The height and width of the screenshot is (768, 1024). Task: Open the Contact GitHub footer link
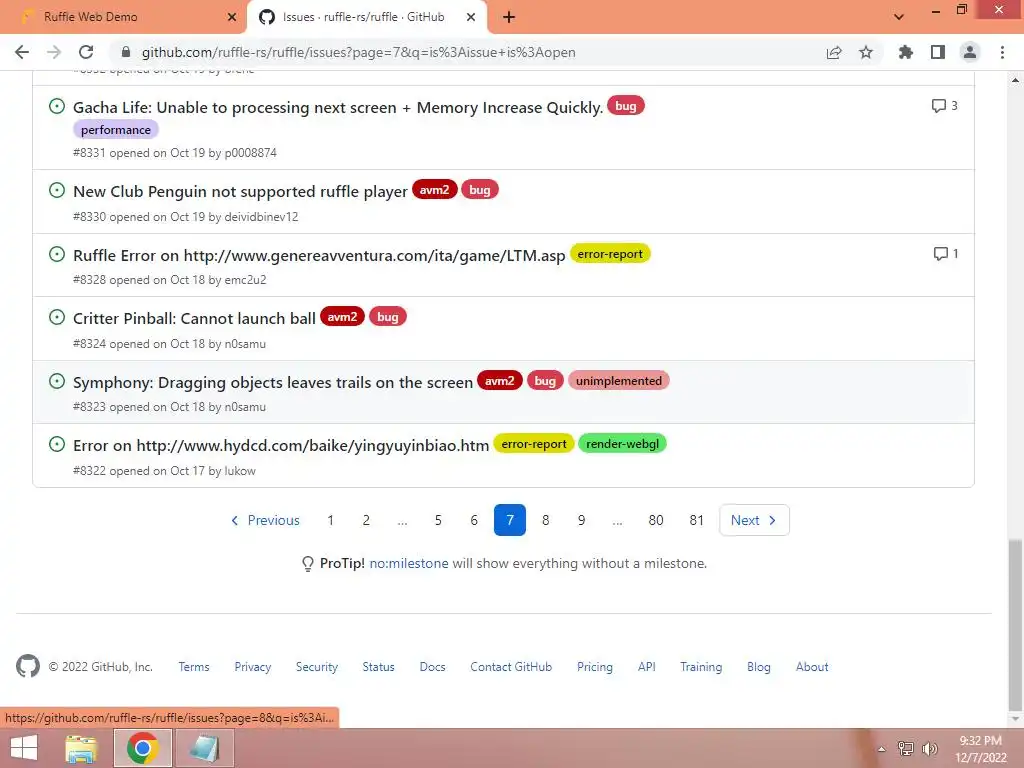[511, 667]
